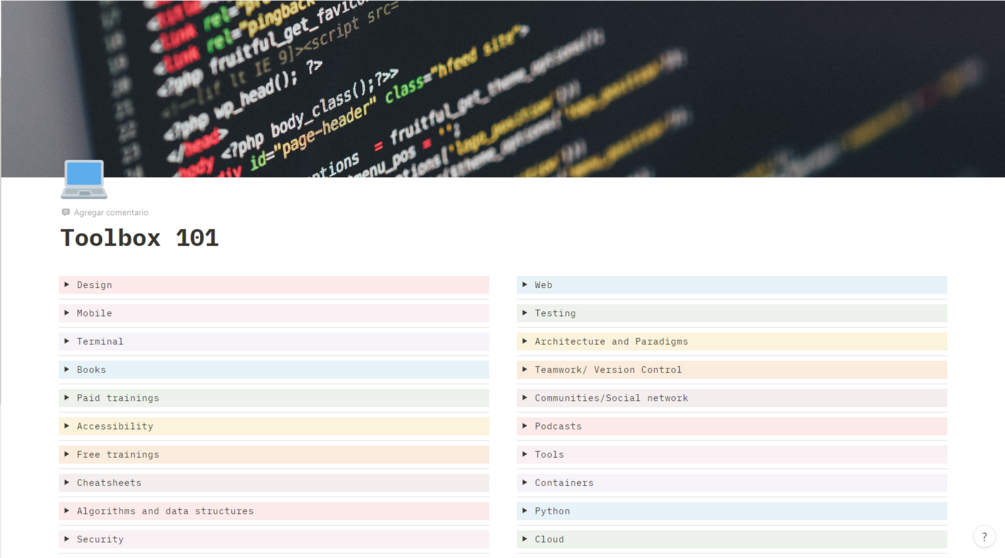Expand the Cheatsheets toggle arrow

click(x=67, y=482)
